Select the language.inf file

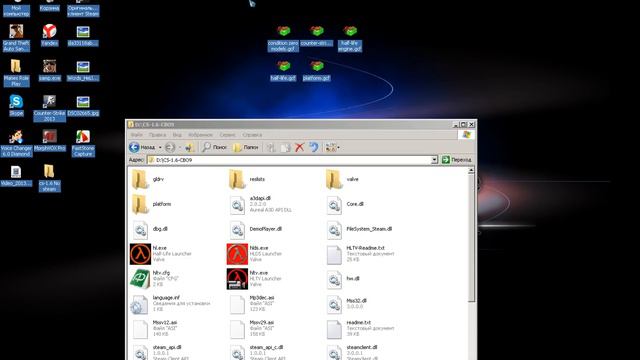pyautogui.click(x=171, y=304)
